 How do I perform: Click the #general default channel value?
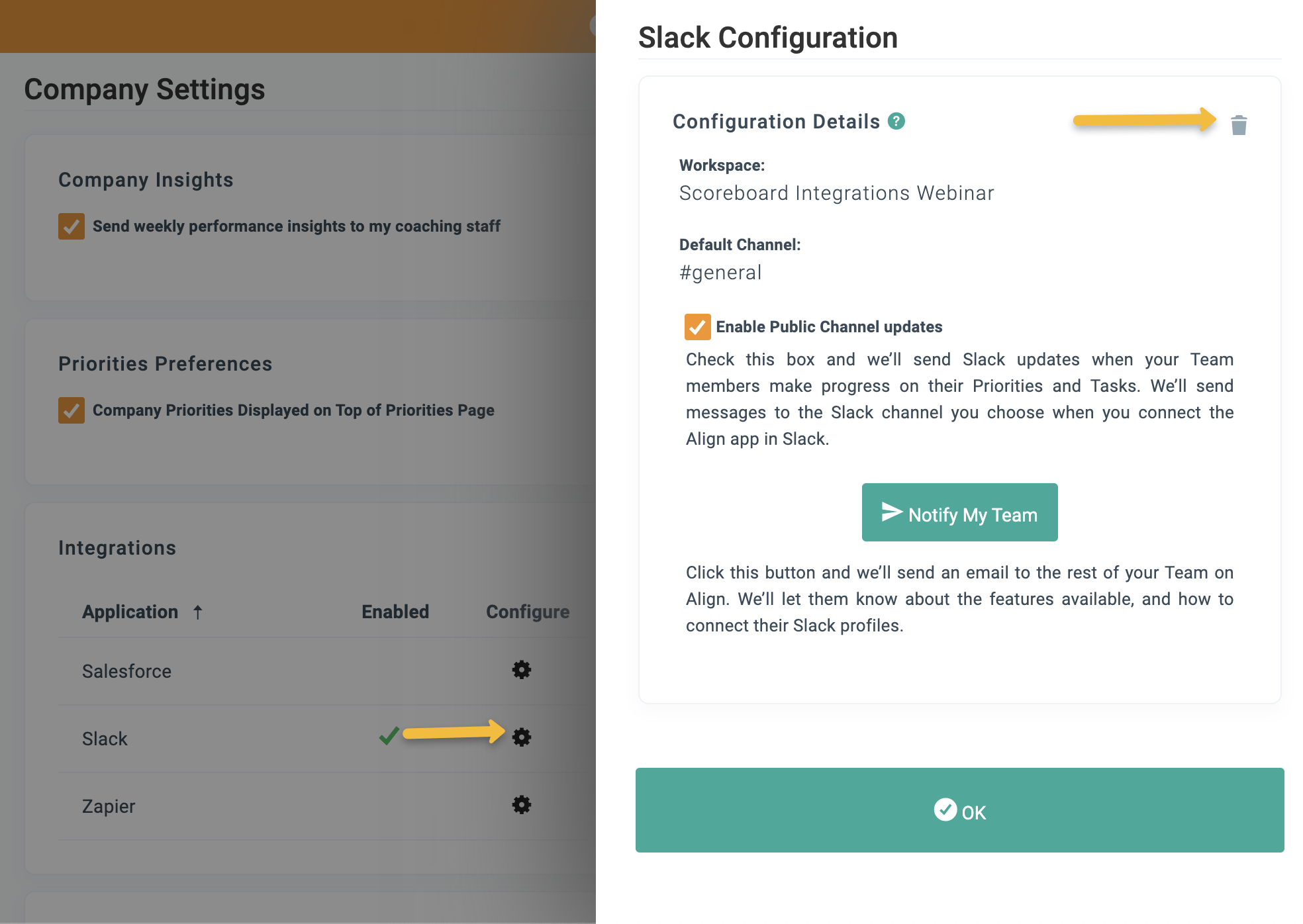[720, 273]
